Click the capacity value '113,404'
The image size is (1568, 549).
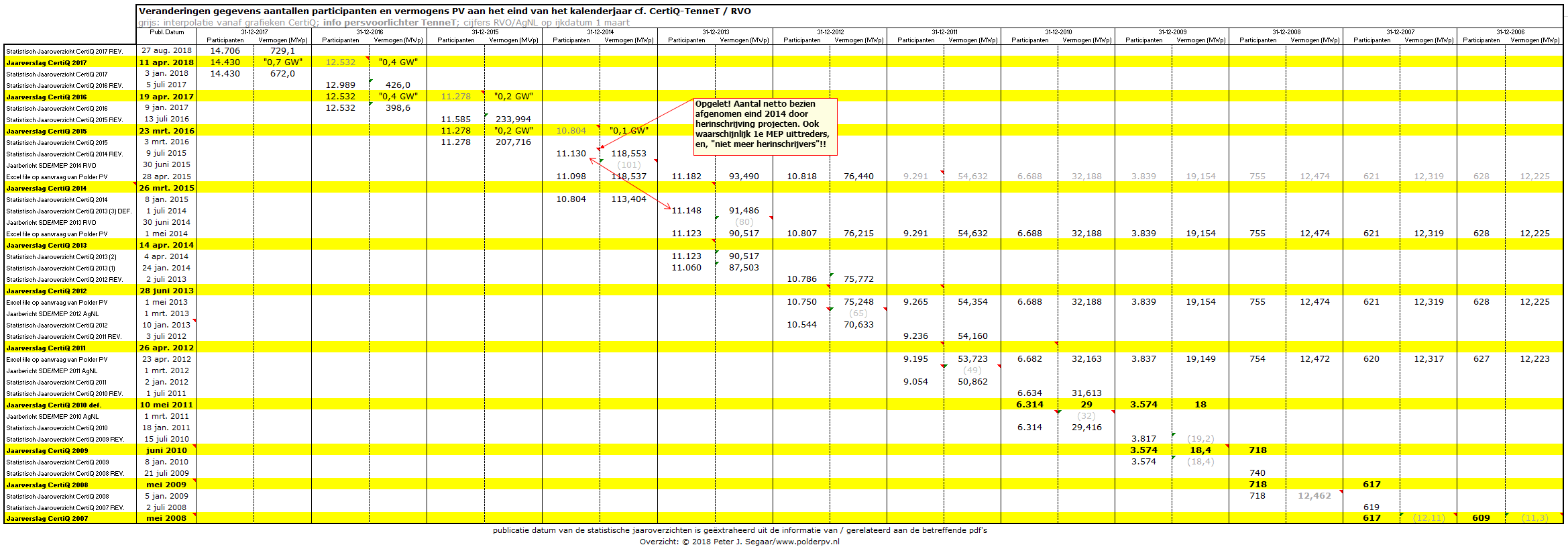tap(628, 199)
